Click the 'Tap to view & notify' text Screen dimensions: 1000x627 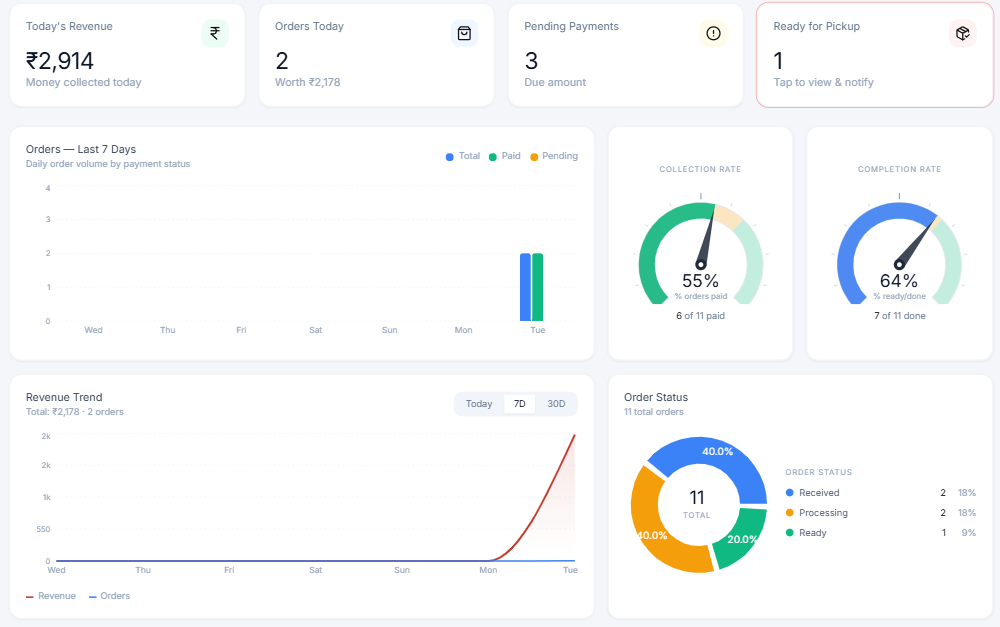[x=823, y=82]
